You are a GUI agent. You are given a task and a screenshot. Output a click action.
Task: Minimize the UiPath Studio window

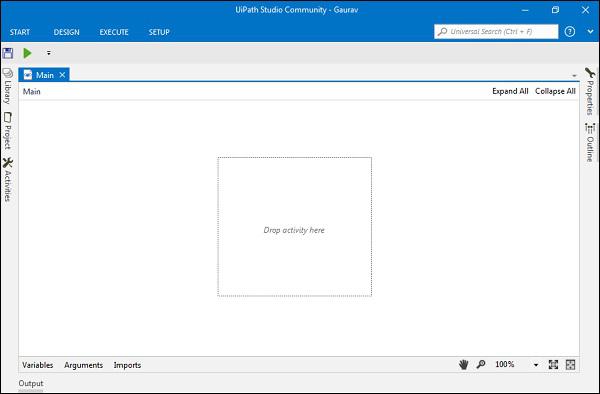point(525,10)
